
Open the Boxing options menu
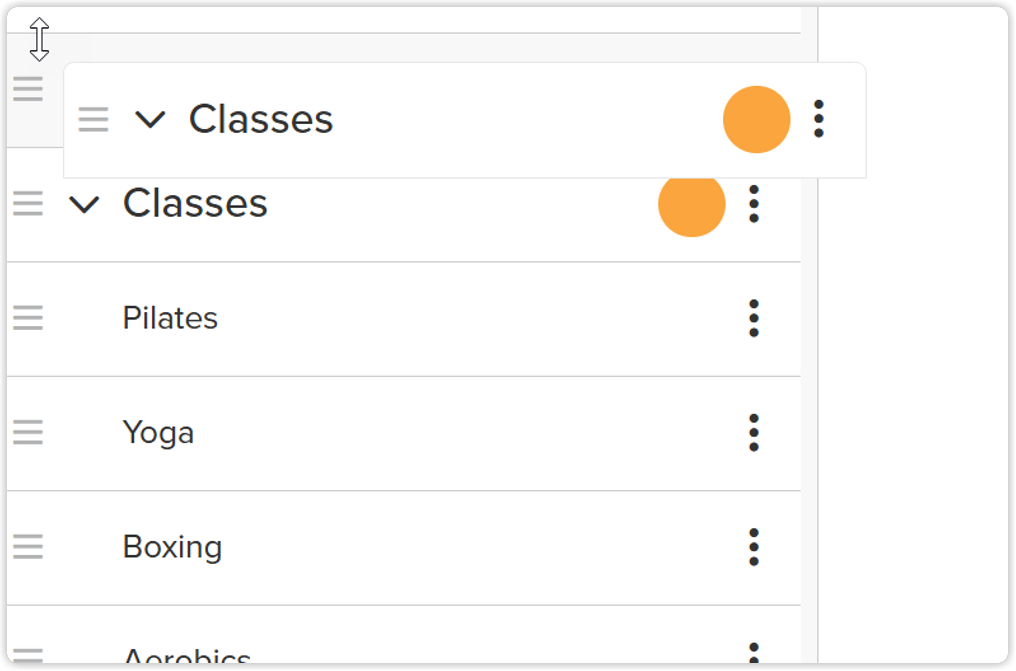click(x=754, y=547)
